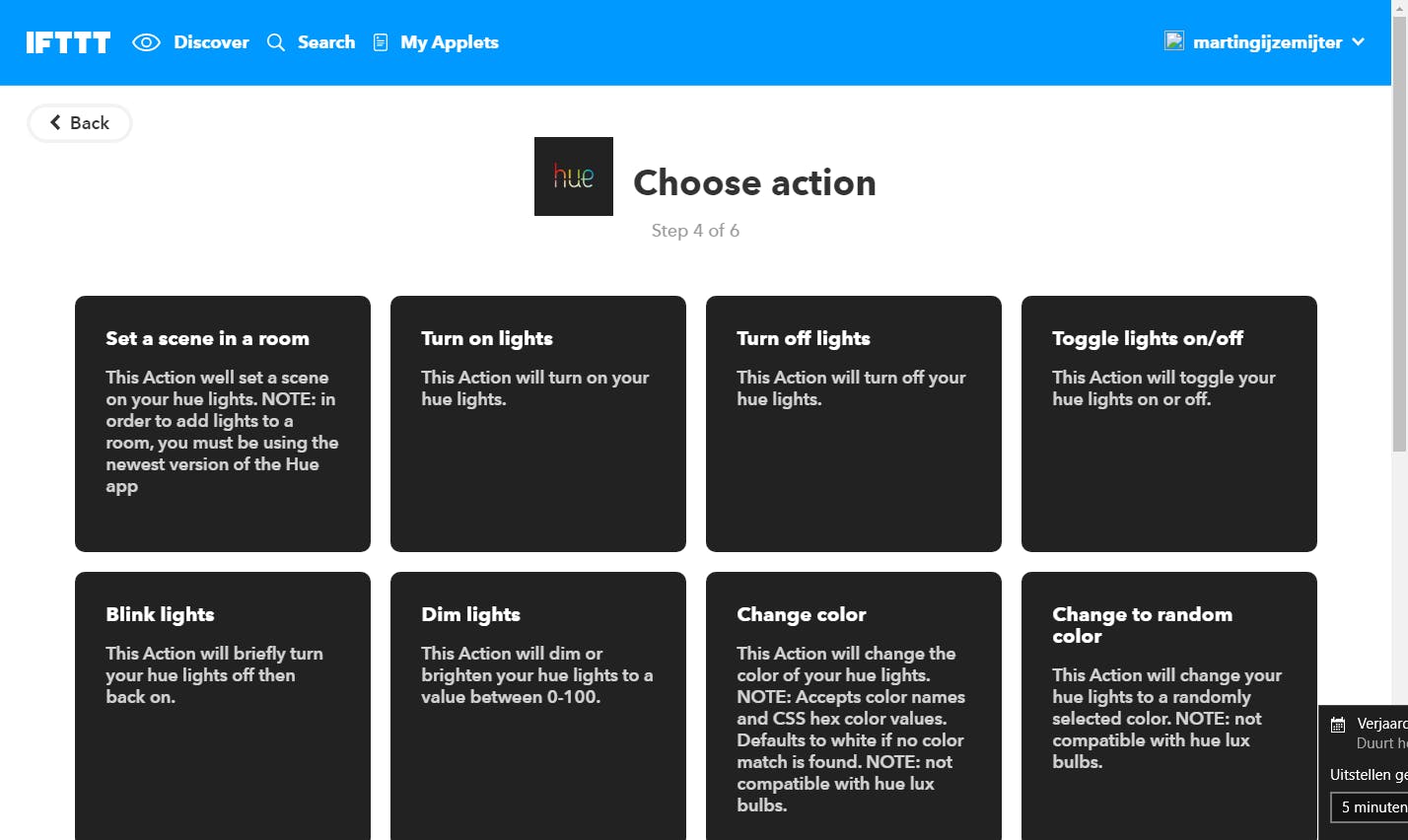Click the IFTTT logo

click(x=68, y=42)
